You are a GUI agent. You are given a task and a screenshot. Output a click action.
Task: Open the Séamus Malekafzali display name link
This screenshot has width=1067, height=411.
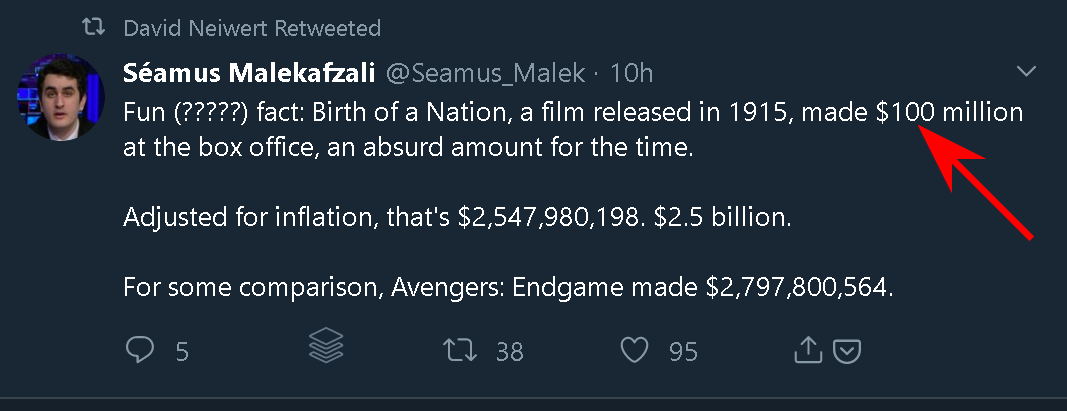pyautogui.click(x=250, y=73)
